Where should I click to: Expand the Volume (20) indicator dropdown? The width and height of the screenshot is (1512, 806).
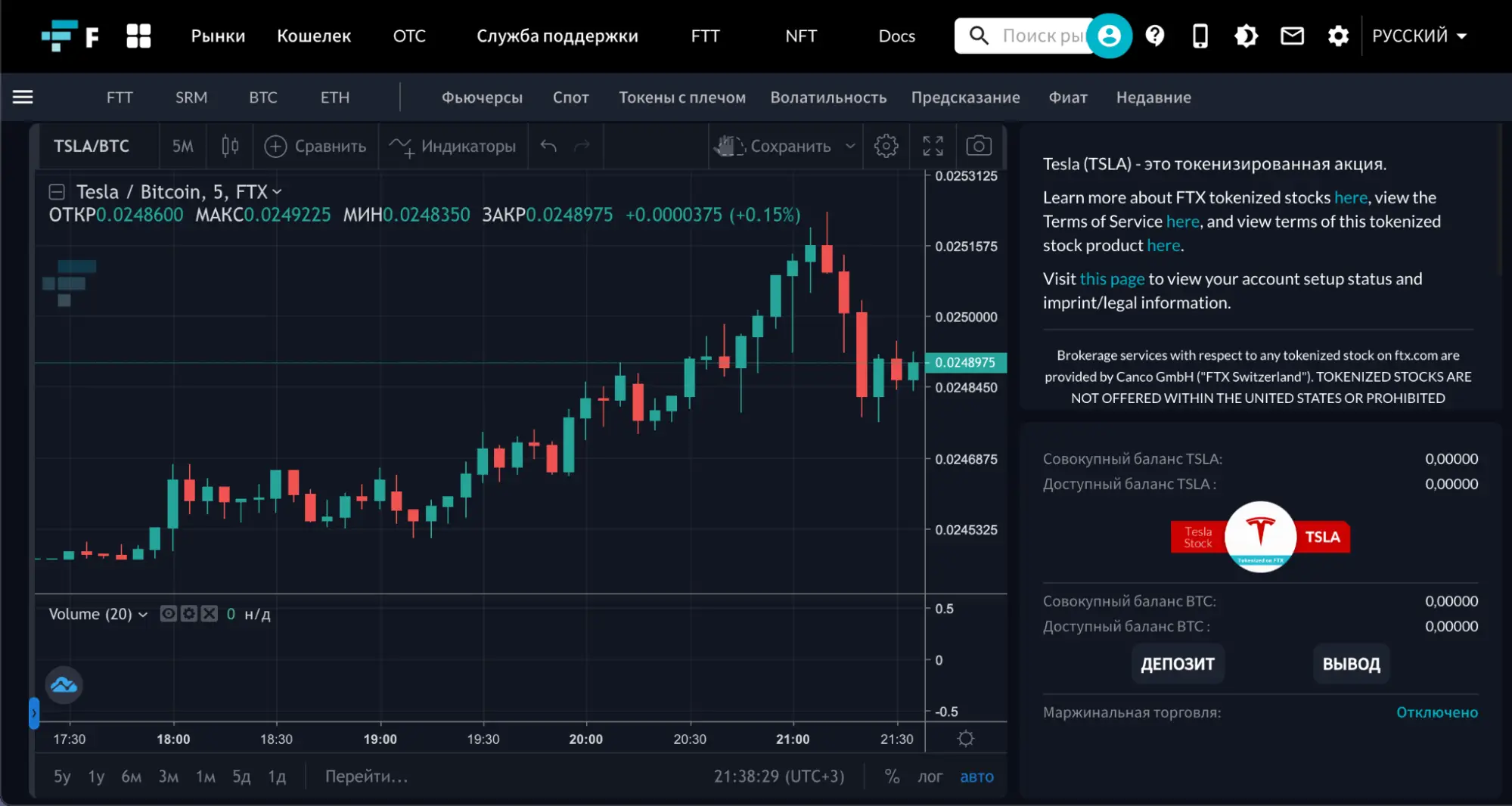(143, 614)
